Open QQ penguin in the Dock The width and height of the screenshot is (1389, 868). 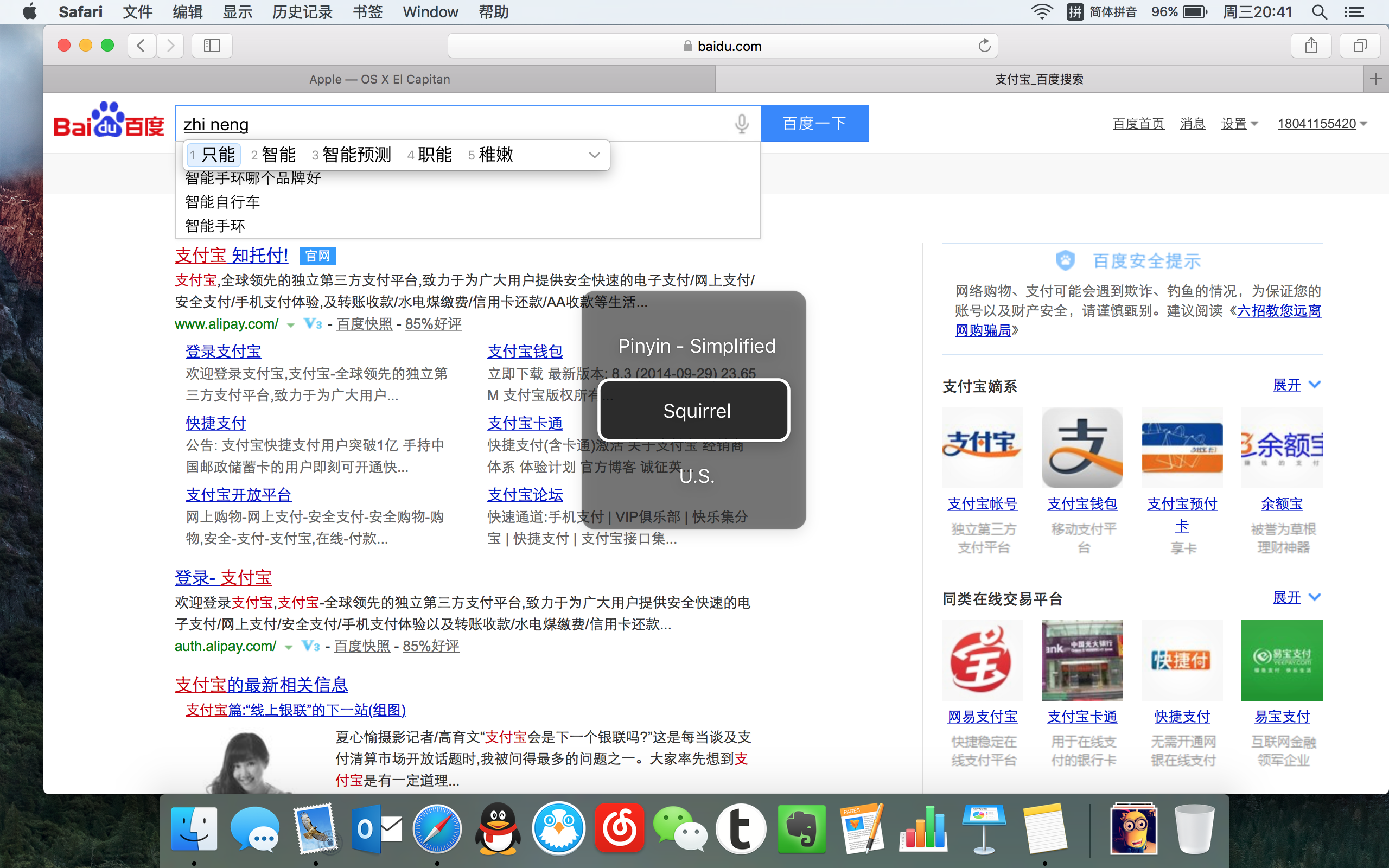point(498,828)
